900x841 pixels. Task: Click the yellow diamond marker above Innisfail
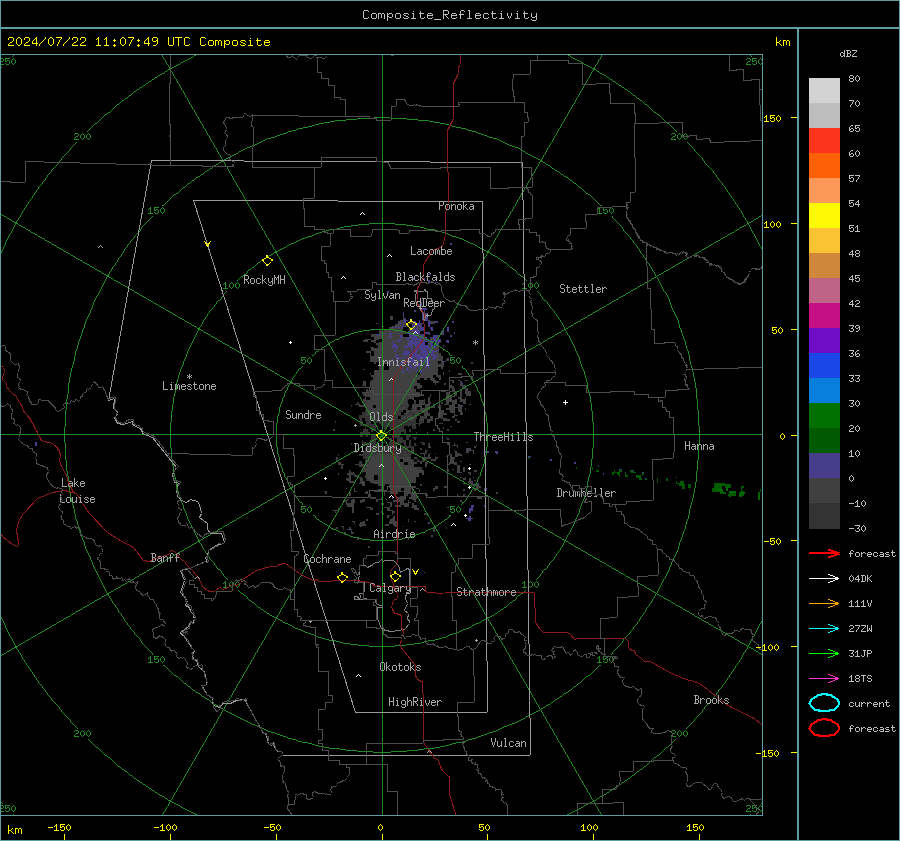click(412, 325)
